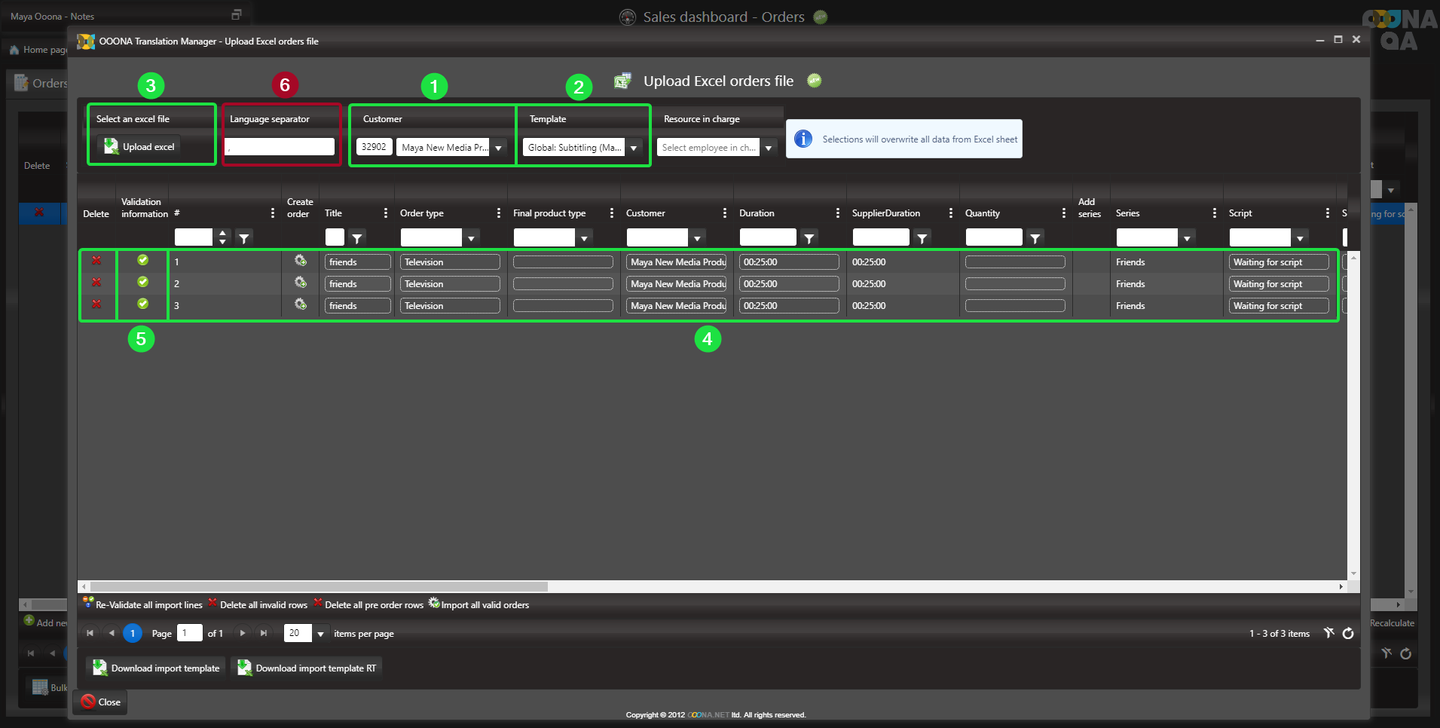The image size is (1440, 728).
Task: Click the Duration column filter funnel icon
Action: coord(809,238)
